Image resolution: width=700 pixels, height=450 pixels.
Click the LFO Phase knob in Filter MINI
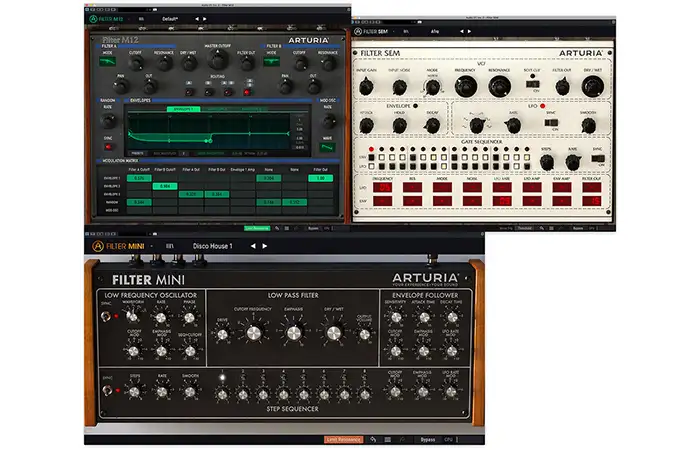point(189,318)
